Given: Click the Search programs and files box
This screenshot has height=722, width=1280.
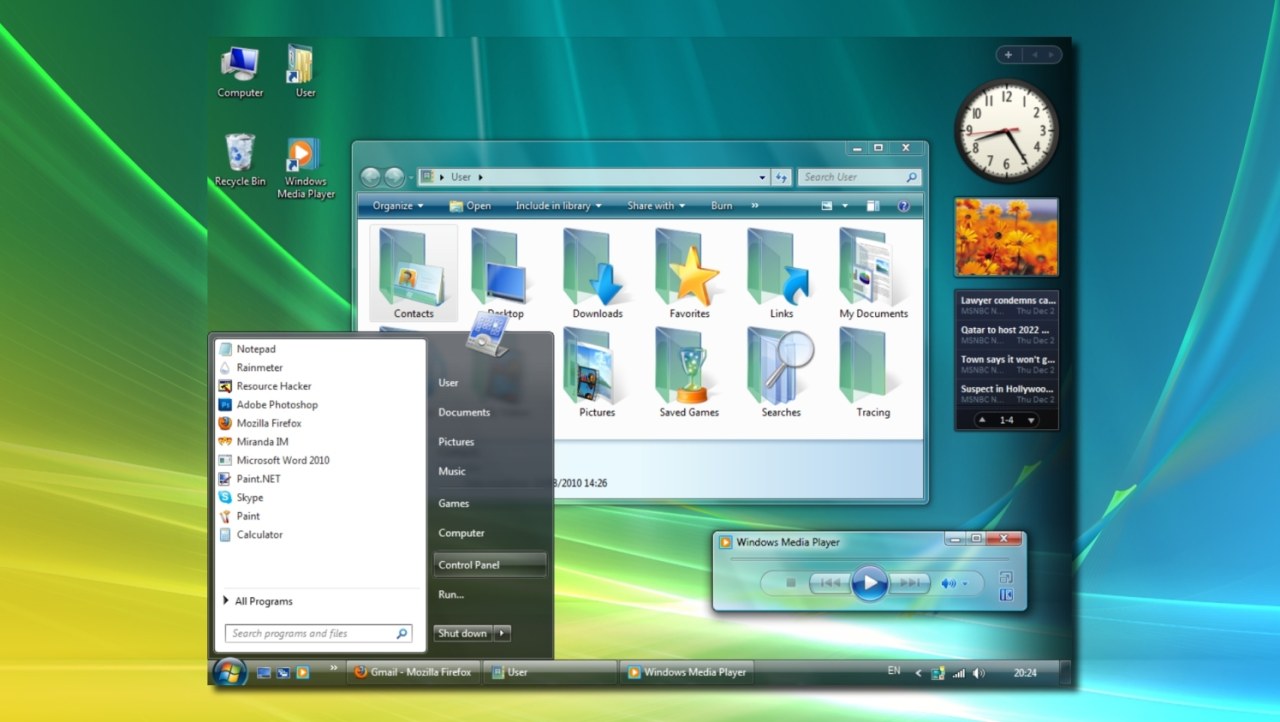Looking at the screenshot, I should (318, 633).
